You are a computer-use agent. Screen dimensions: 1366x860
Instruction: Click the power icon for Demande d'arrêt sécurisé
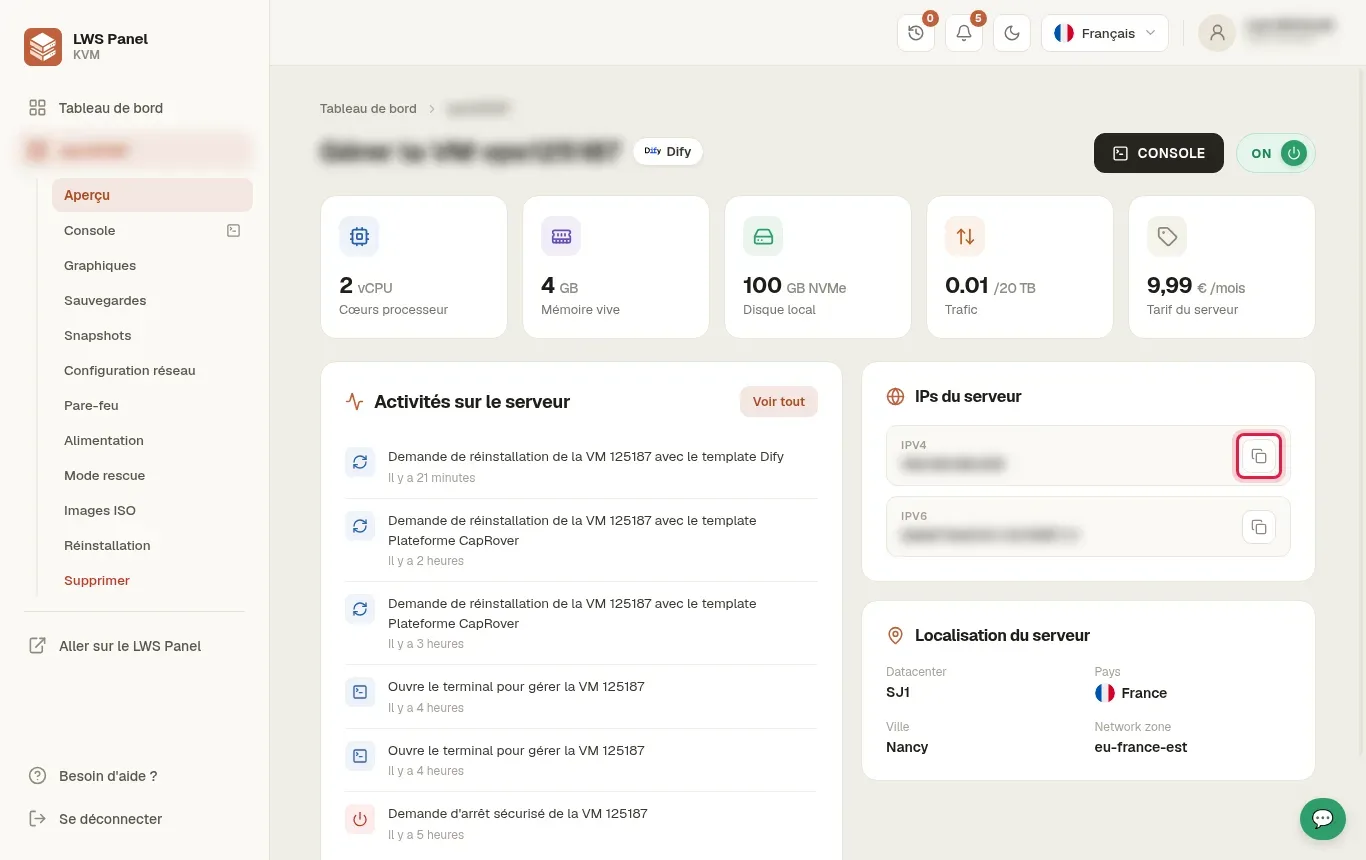pyautogui.click(x=360, y=819)
